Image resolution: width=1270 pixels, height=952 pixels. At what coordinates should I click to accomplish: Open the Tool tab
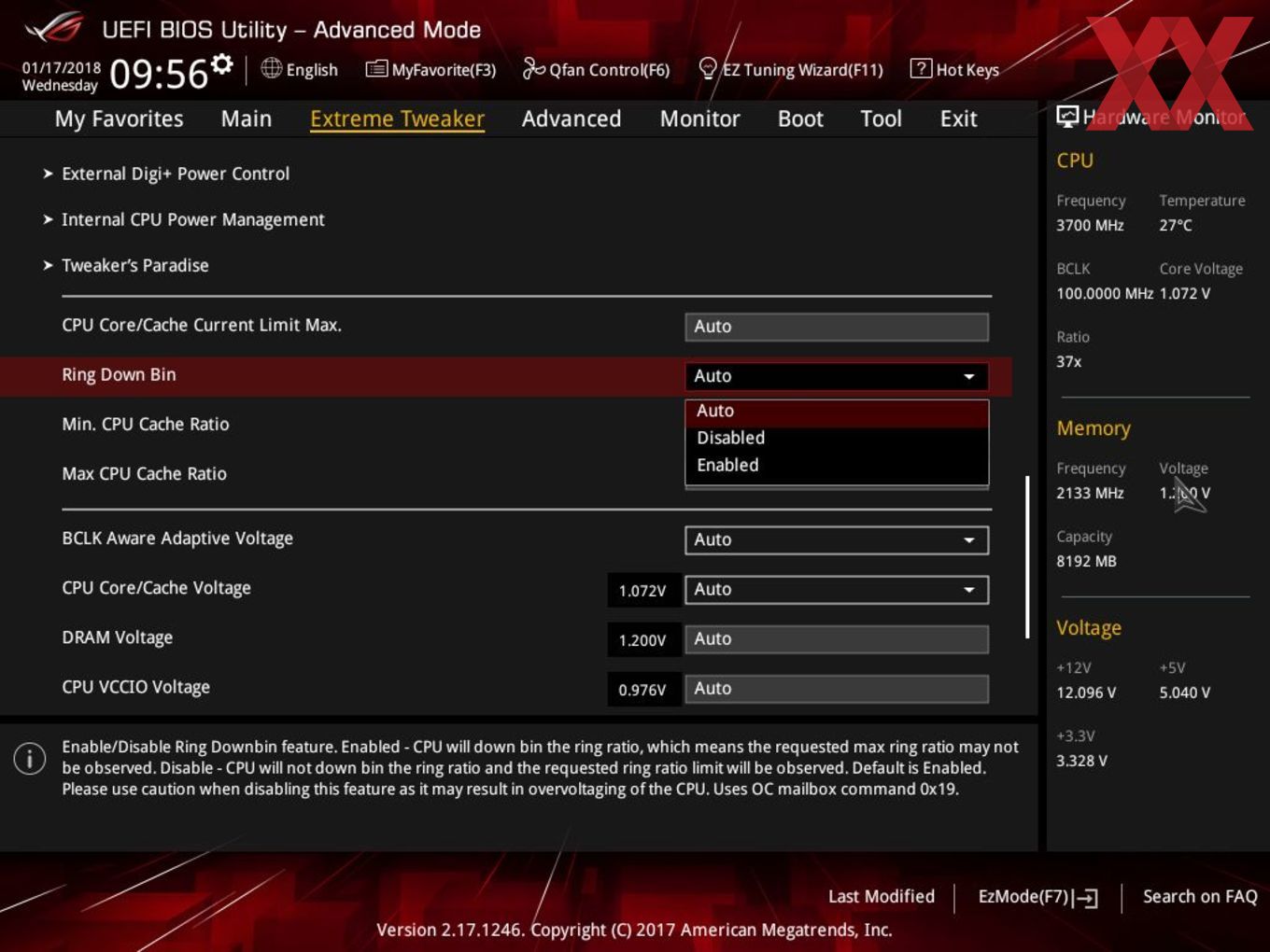coord(881,119)
